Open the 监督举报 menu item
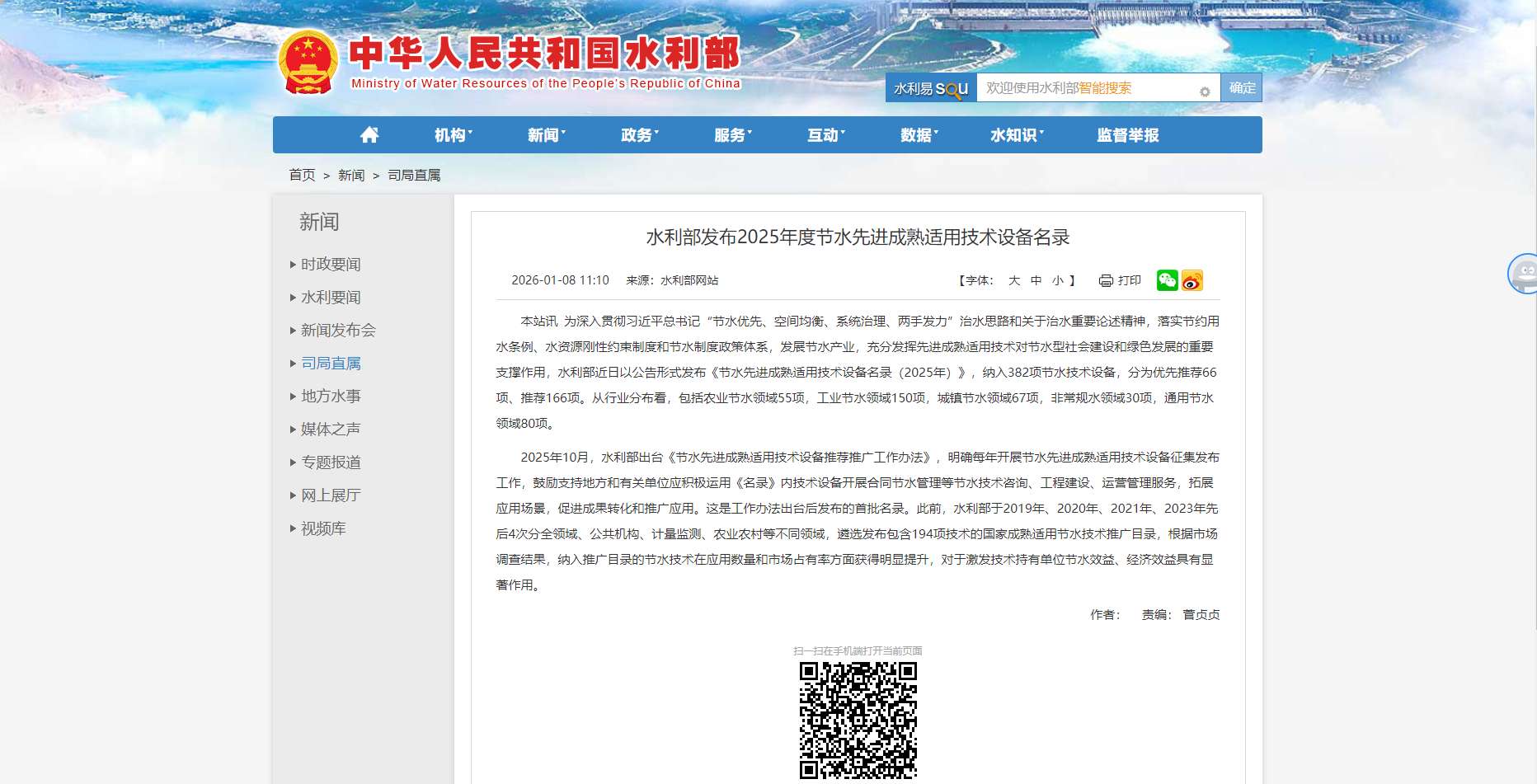This screenshot has width=1537, height=784. pos(1127,135)
